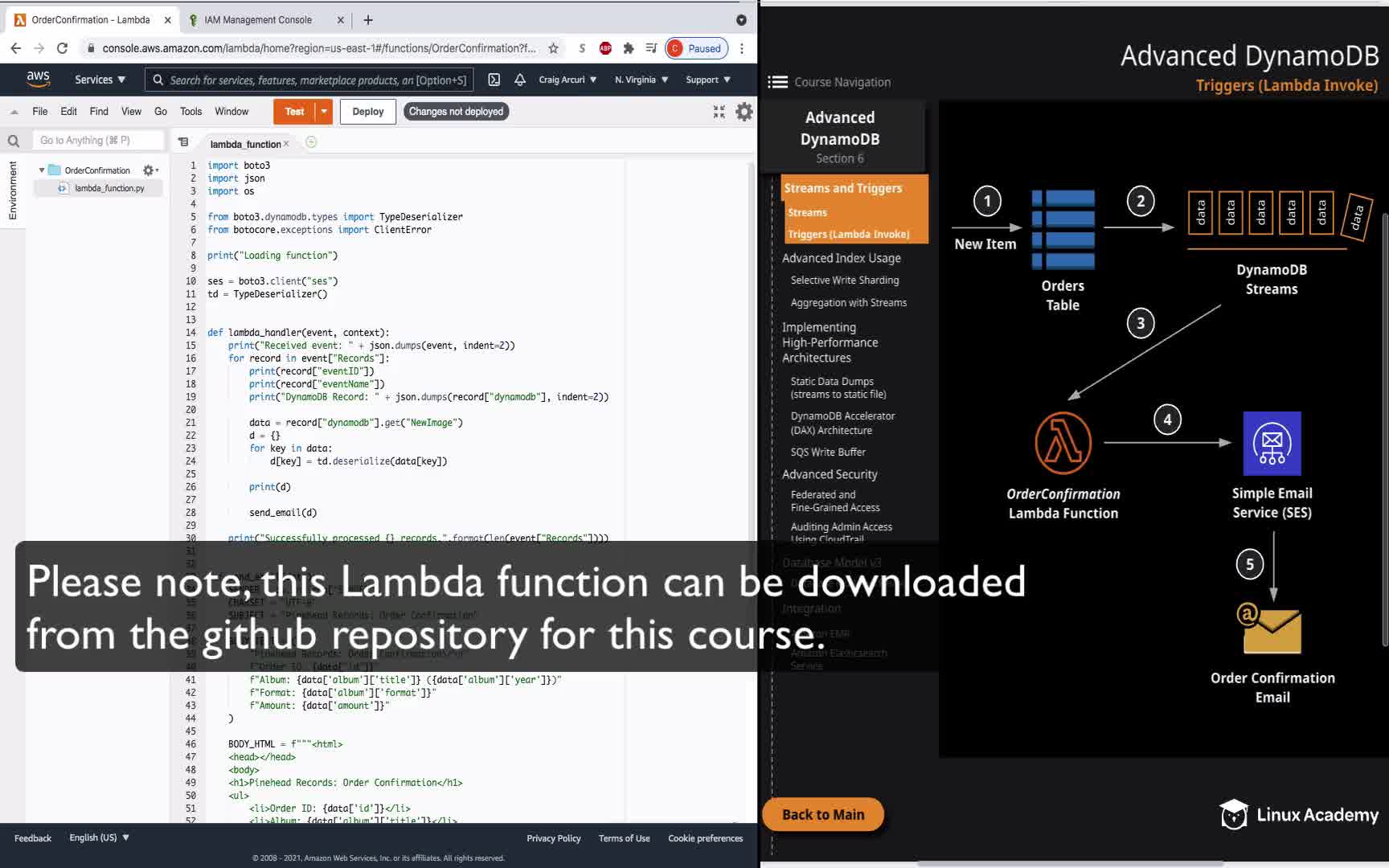Open the Find menu in the code editor
The width and height of the screenshot is (1389, 868).
(x=99, y=112)
